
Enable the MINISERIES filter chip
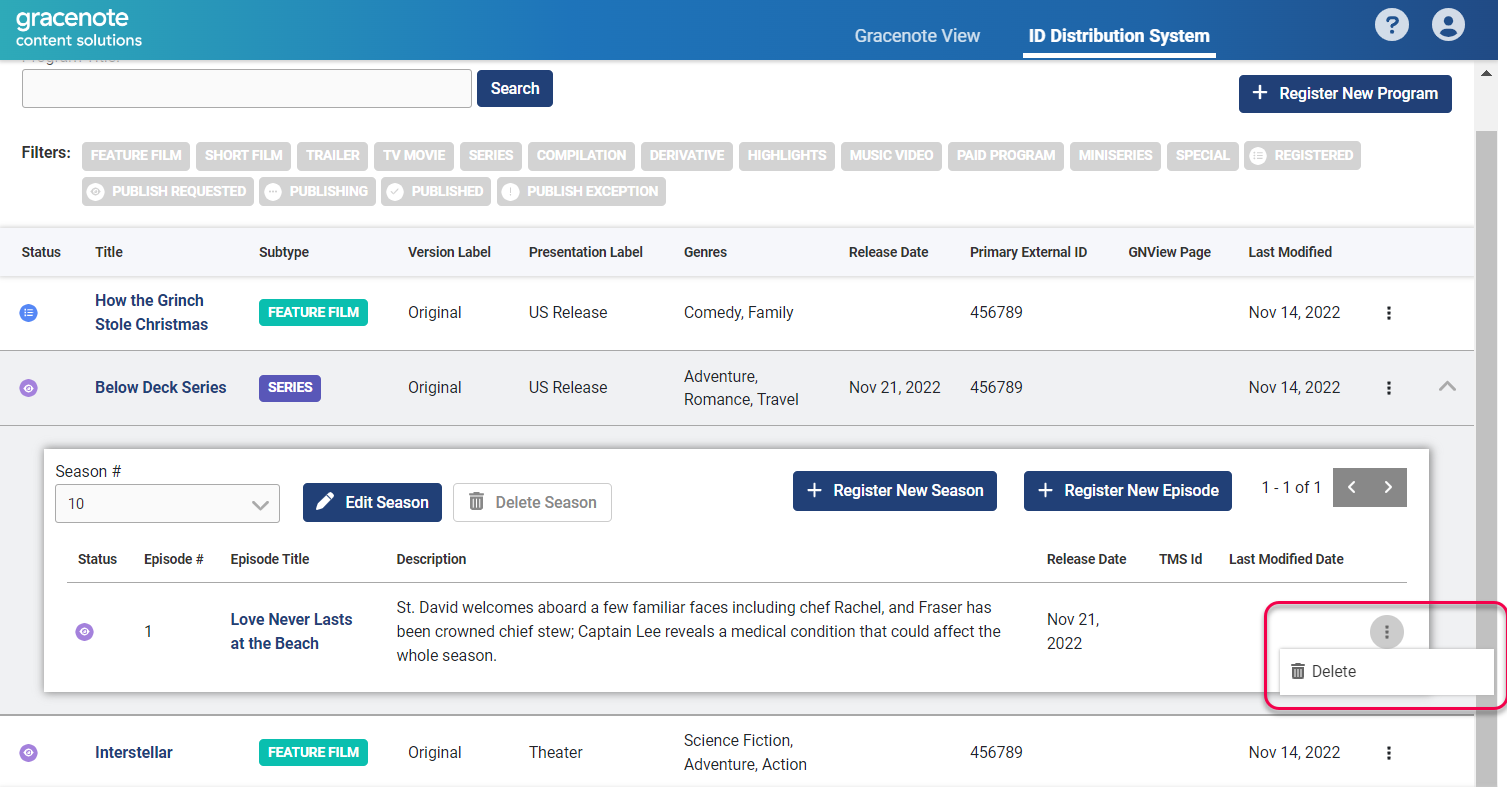1115,156
